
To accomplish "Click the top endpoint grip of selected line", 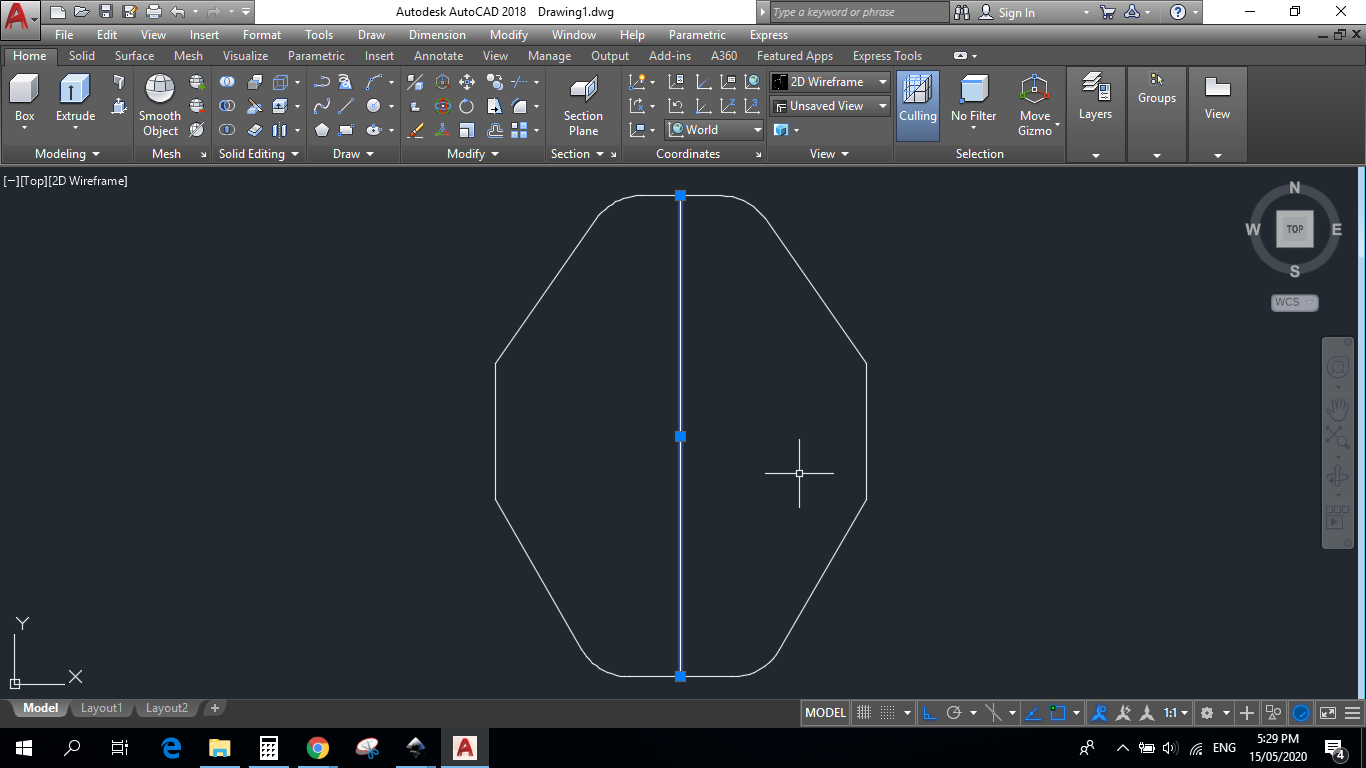I will tap(680, 195).
